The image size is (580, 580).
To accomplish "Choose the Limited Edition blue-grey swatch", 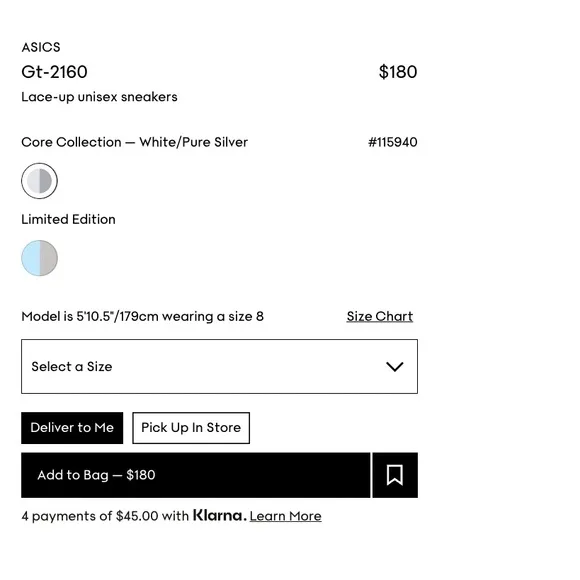I will [40, 258].
